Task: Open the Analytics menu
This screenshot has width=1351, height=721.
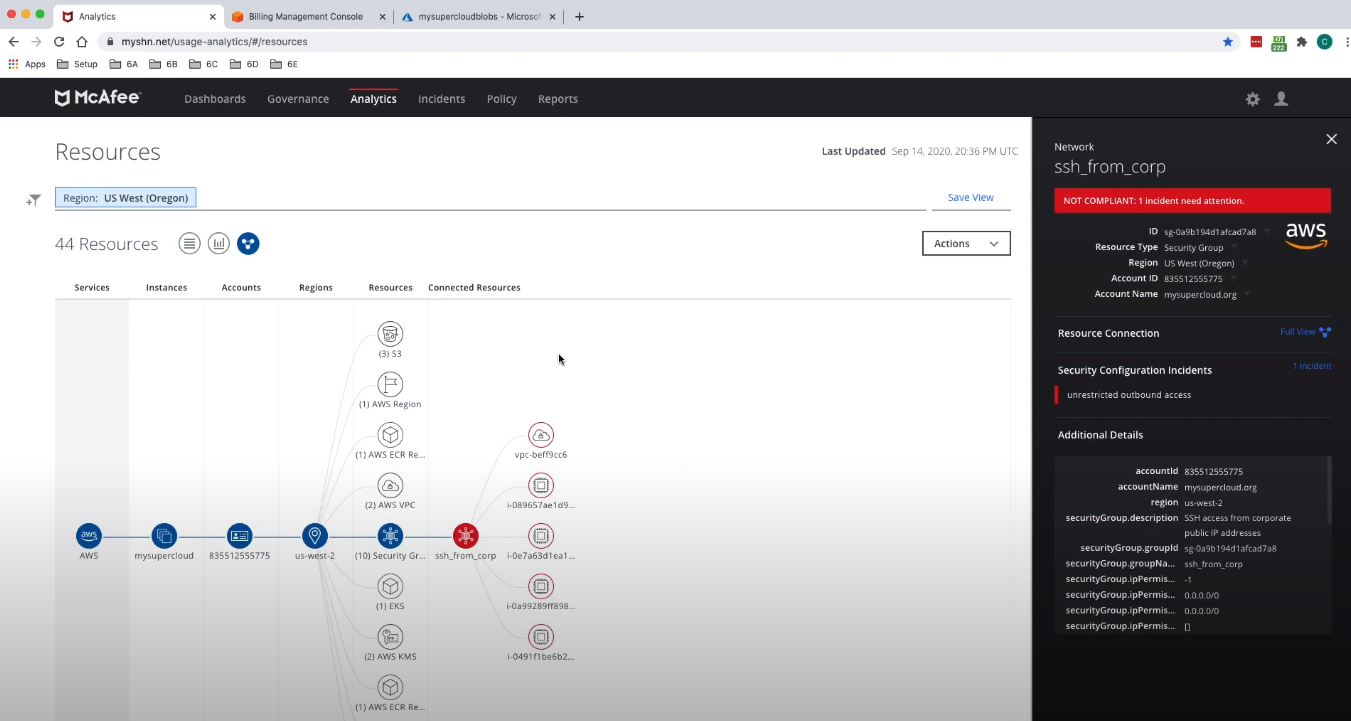Action: [x=373, y=99]
